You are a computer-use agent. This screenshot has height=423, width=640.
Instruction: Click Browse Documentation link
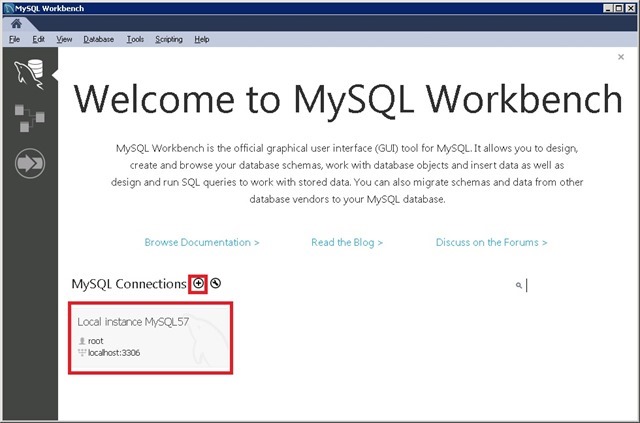202,242
